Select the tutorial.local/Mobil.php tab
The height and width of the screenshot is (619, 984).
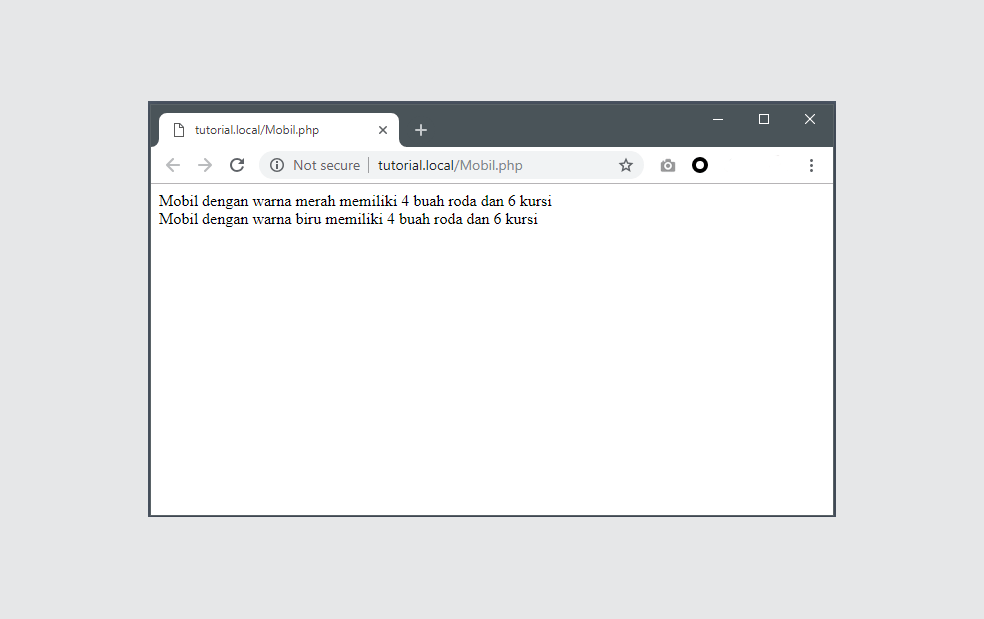[x=279, y=130]
